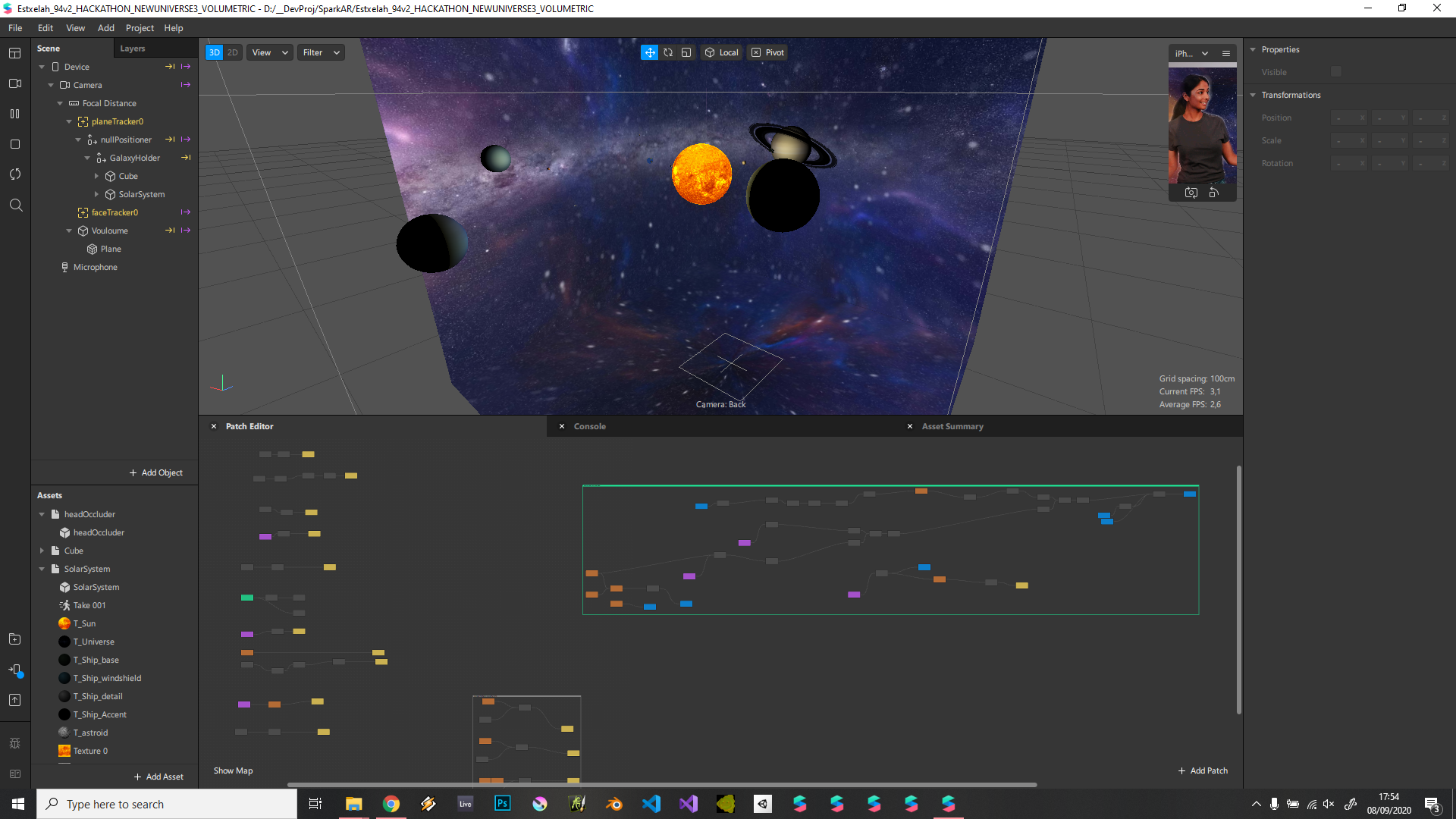The image size is (1456, 819).
Task: Select the scale tool in the viewport toolbar
Action: click(686, 52)
